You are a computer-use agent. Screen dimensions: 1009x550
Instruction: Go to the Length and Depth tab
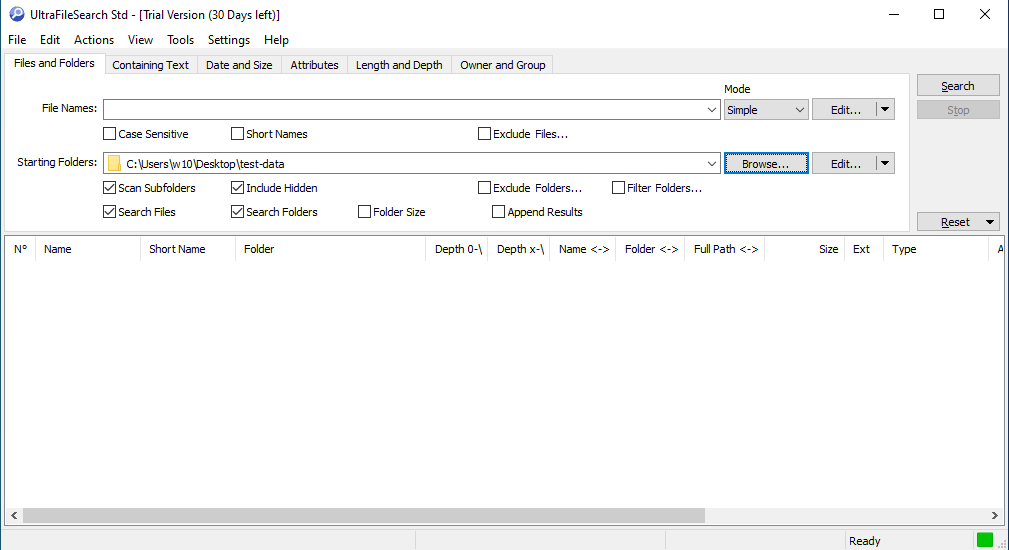click(x=399, y=65)
